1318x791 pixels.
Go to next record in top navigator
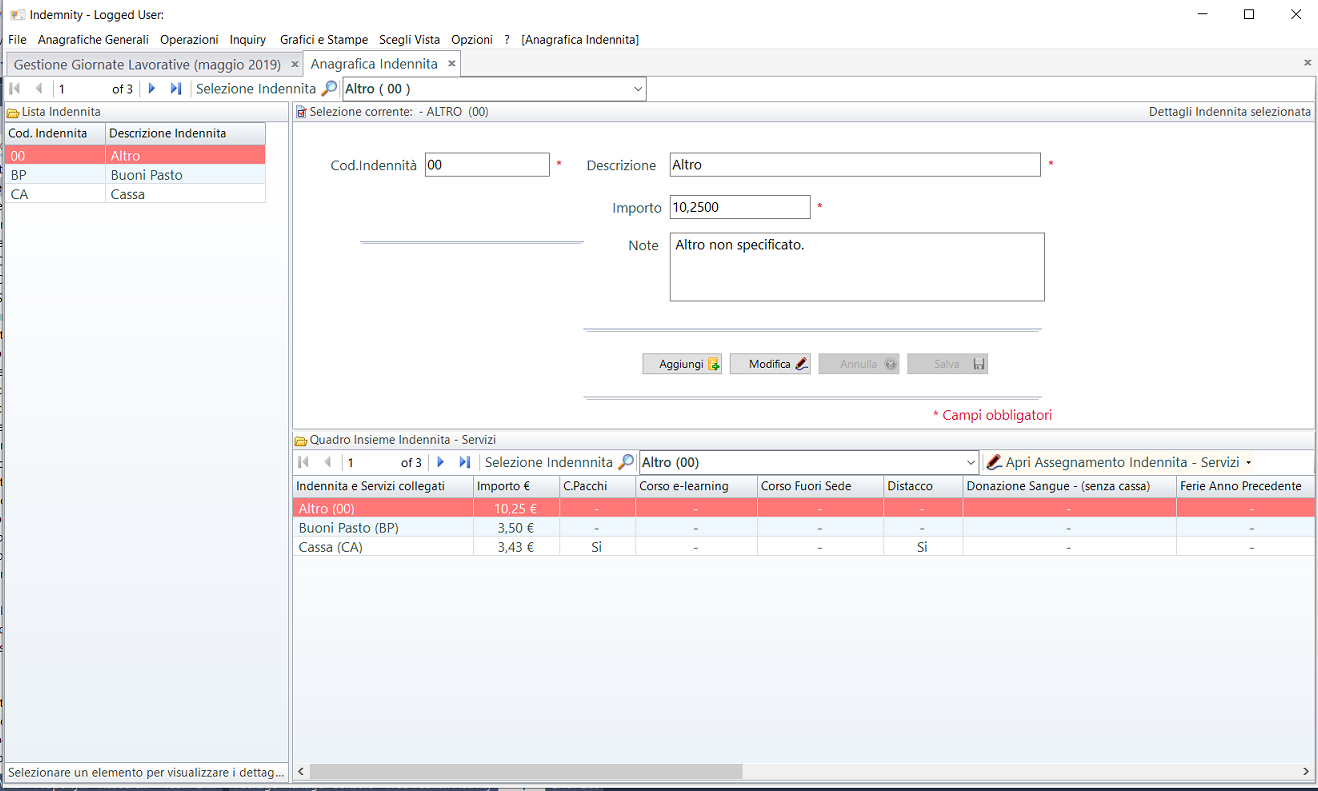tap(152, 89)
